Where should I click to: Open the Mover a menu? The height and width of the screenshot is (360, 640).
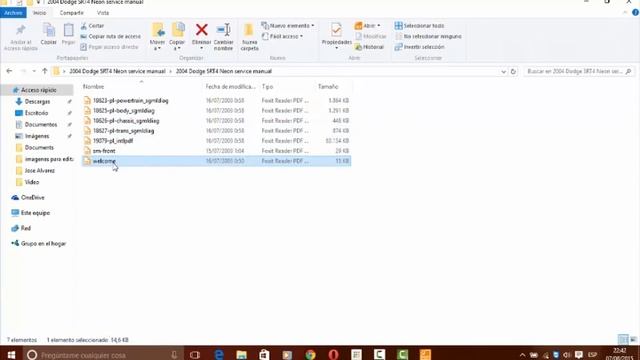158,37
